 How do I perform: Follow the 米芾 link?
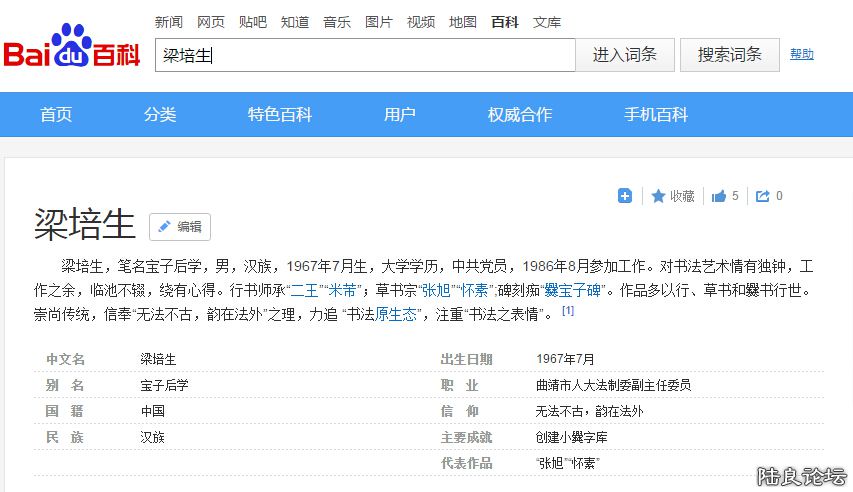click(342, 290)
